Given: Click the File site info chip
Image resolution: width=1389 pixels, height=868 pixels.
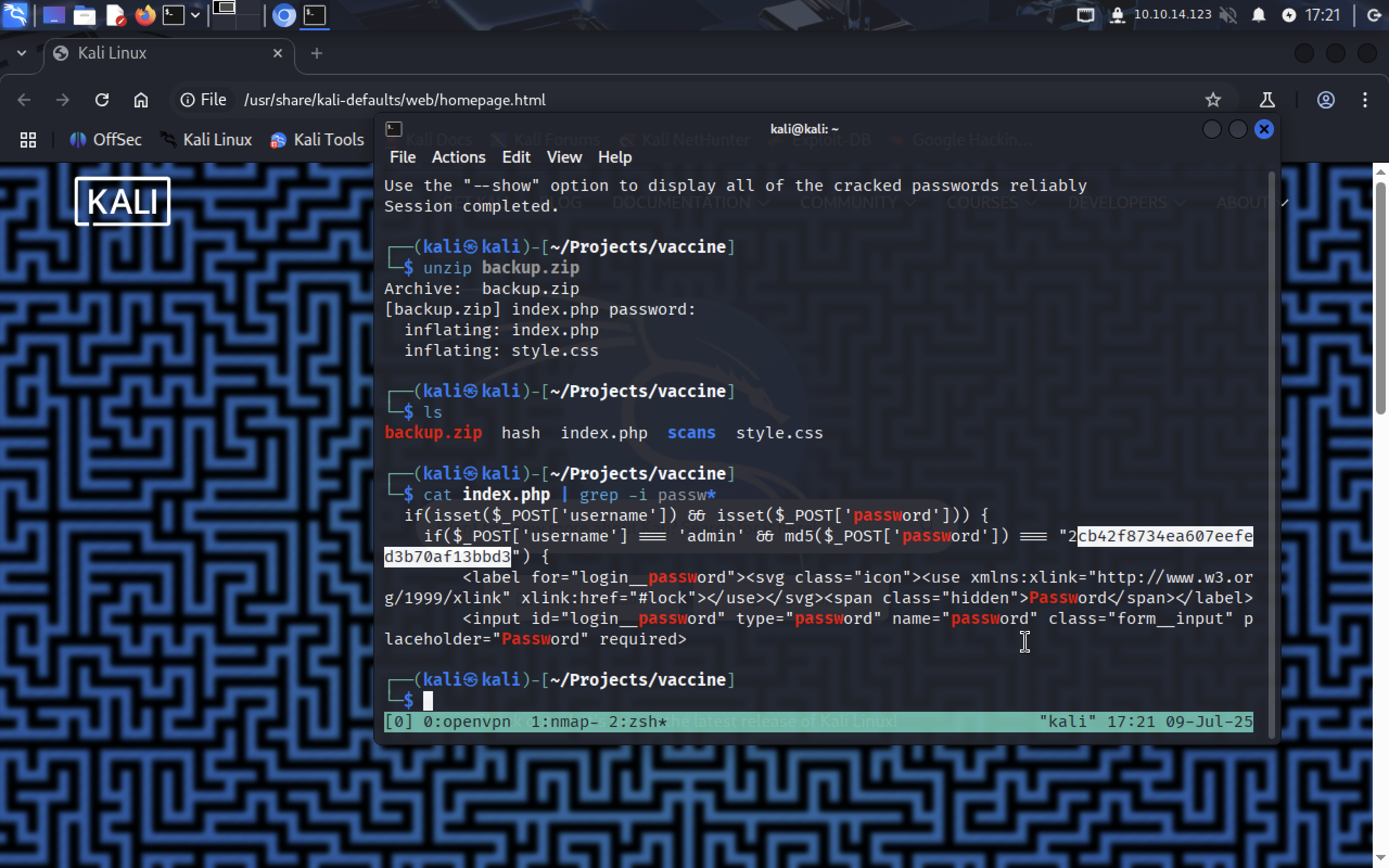Looking at the screenshot, I should pos(204,100).
